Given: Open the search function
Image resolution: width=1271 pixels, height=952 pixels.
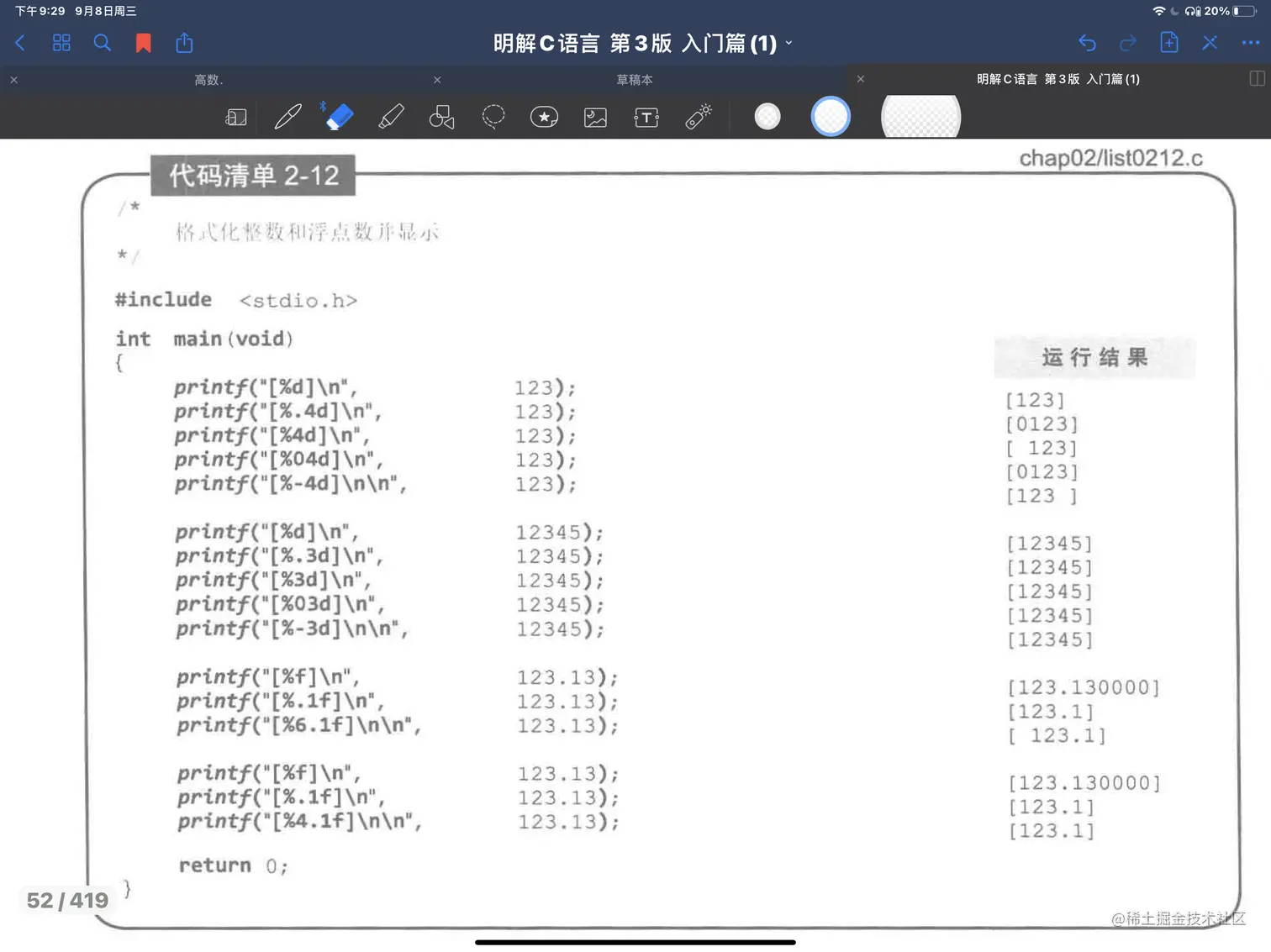Looking at the screenshot, I should (102, 42).
